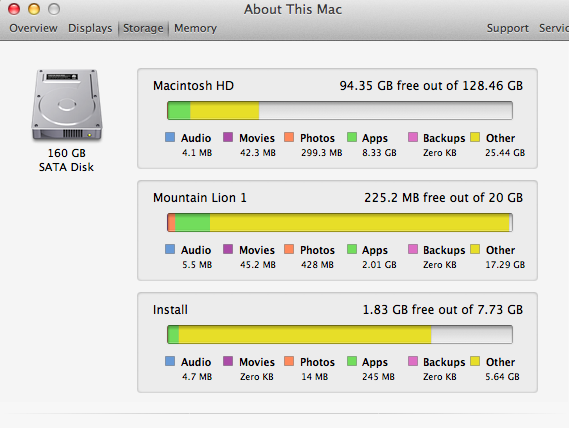The width and height of the screenshot is (569, 428).
Task: Click the pink Backups swatch under Install
Action: (413, 361)
